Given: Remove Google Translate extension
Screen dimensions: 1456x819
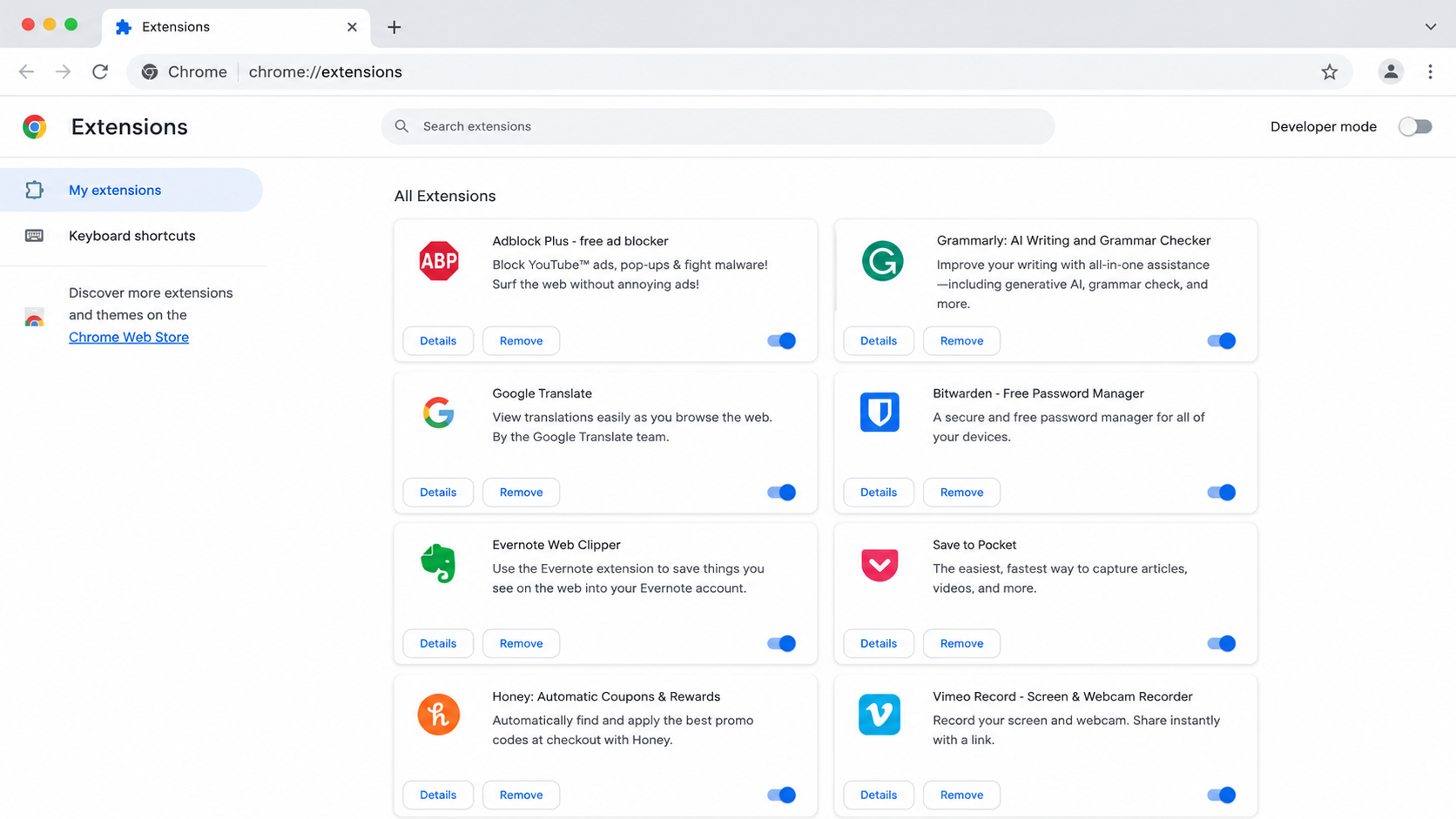Looking at the screenshot, I should point(521,493).
